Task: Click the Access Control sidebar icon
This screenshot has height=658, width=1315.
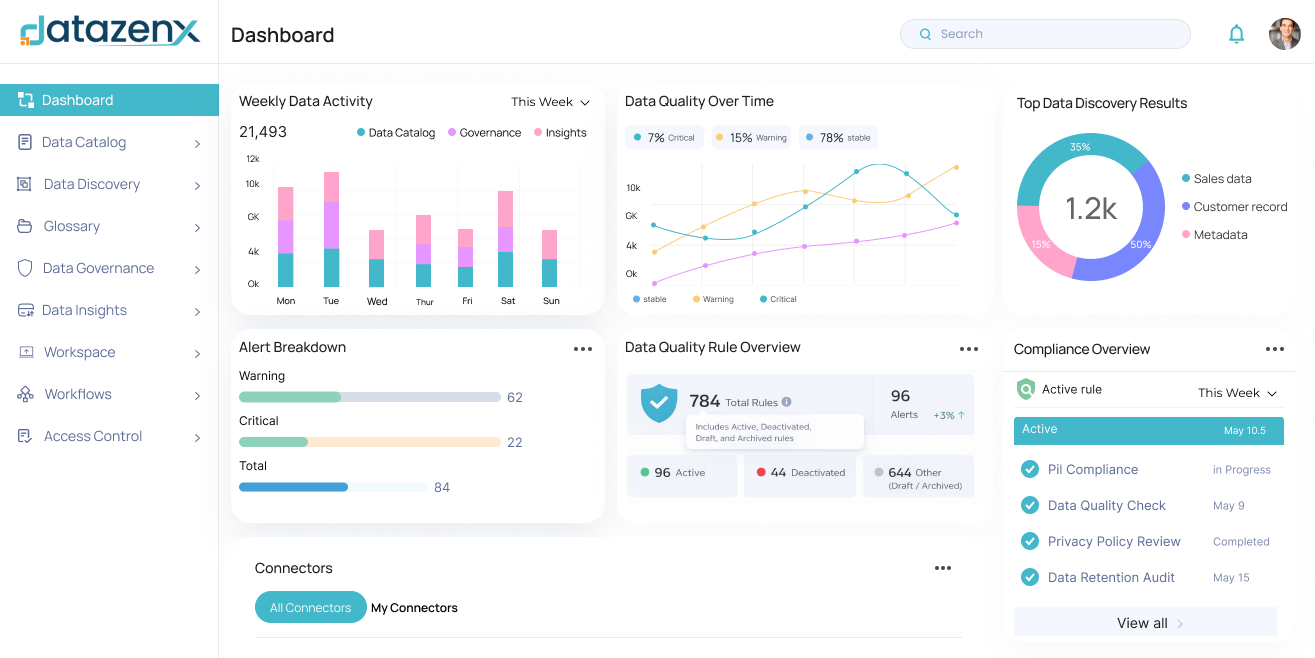Action: coord(25,436)
